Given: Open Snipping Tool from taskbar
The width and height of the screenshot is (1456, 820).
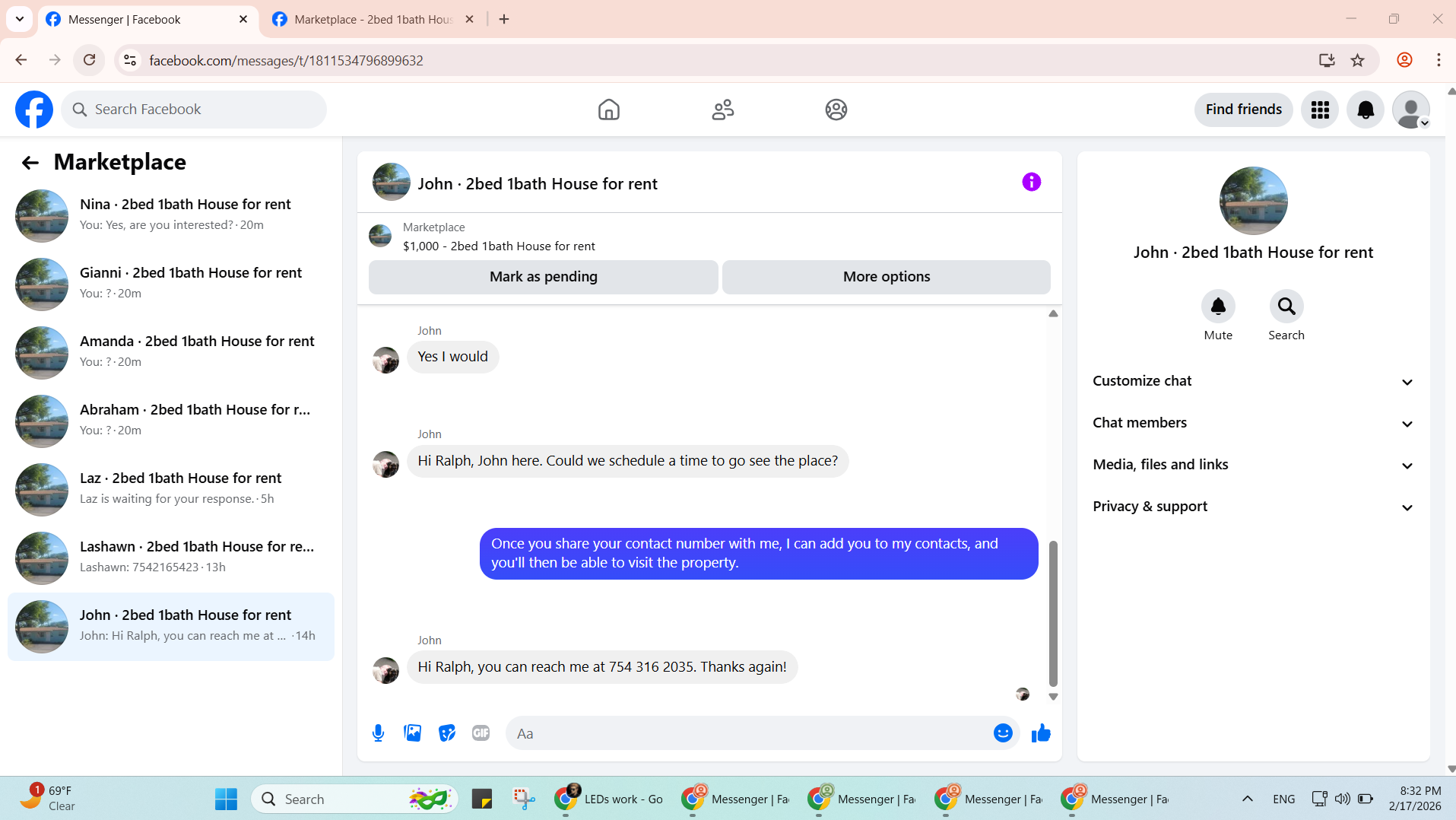Looking at the screenshot, I should click(524, 799).
